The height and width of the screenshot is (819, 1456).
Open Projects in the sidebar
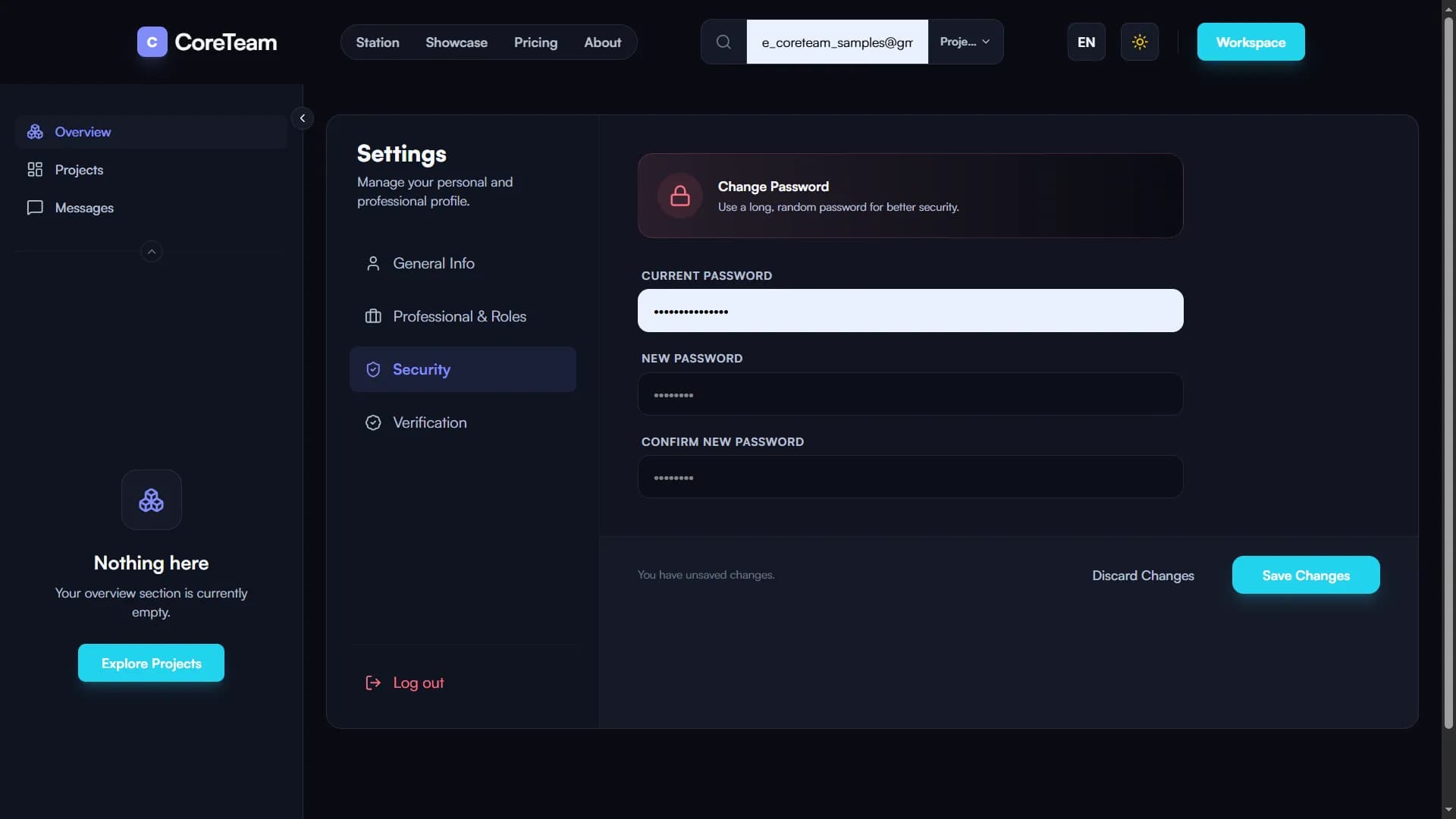tap(152, 170)
